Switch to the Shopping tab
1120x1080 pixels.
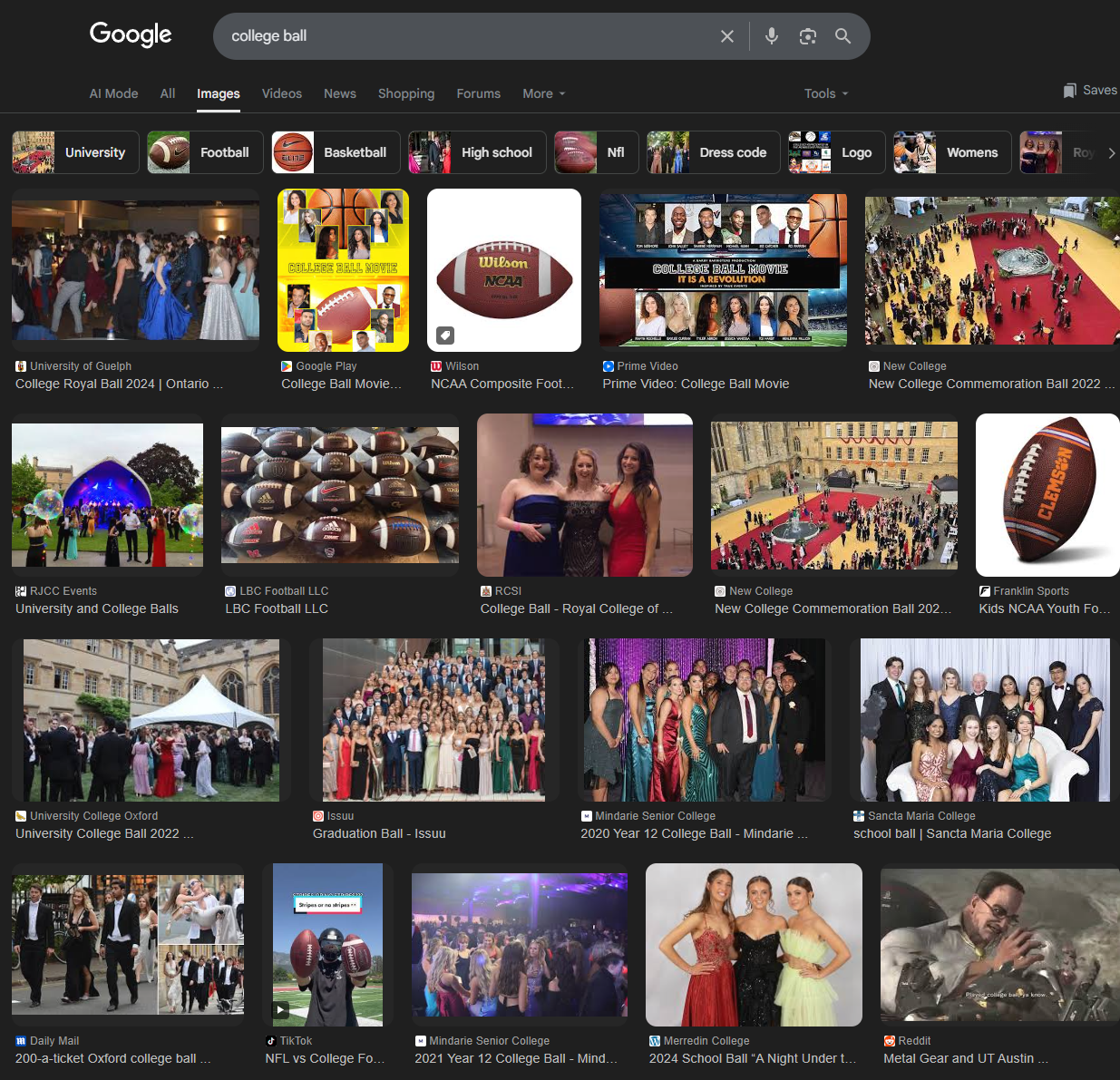(x=406, y=93)
